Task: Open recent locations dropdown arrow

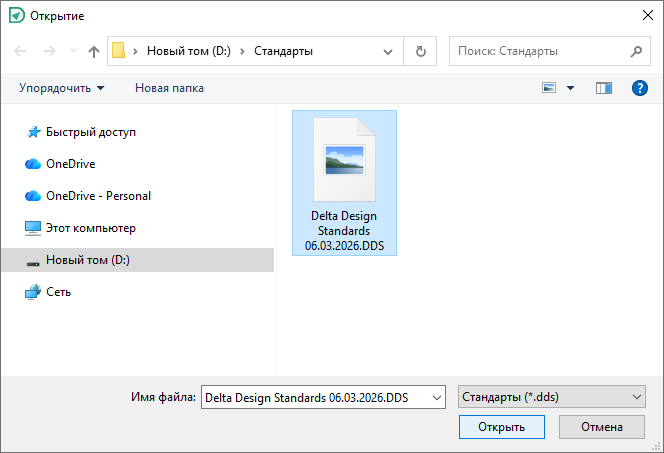Action: coord(73,51)
